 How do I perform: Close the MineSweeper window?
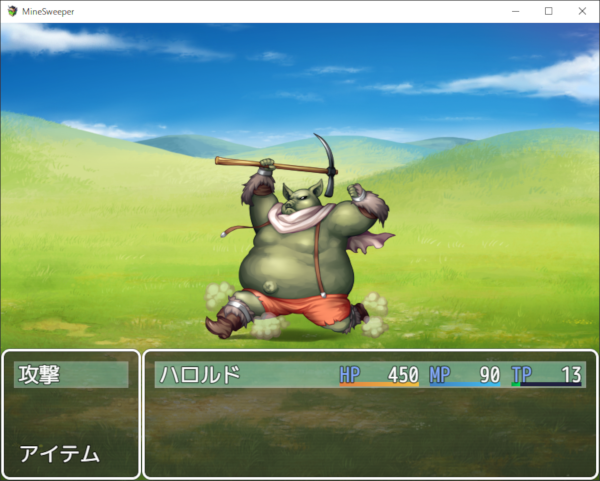coord(582,11)
